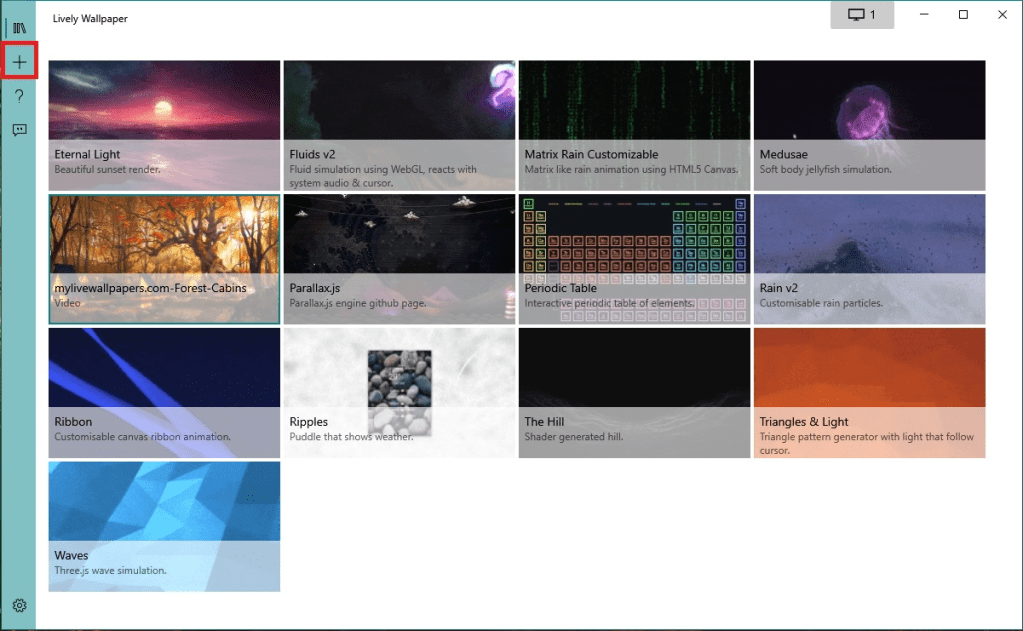Open Lively Wallpaper settings gear
This screenshot has width=1023, height=631.
coord(19,605)
